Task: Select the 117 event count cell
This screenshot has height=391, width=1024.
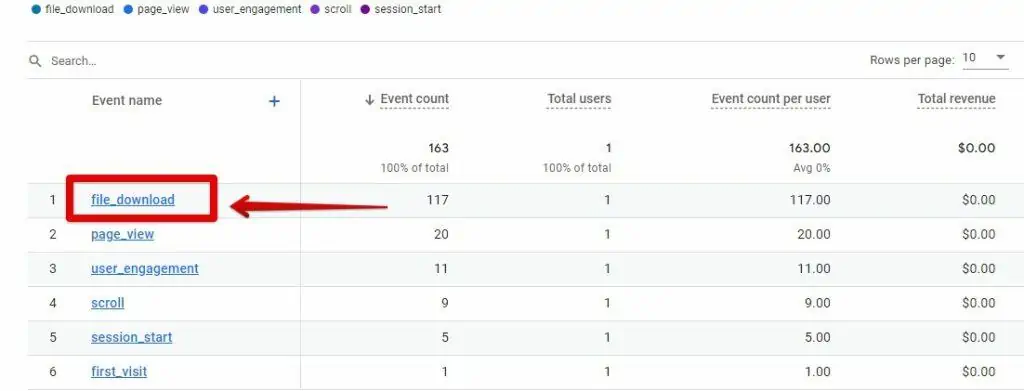Action: [x=438, y=200]
